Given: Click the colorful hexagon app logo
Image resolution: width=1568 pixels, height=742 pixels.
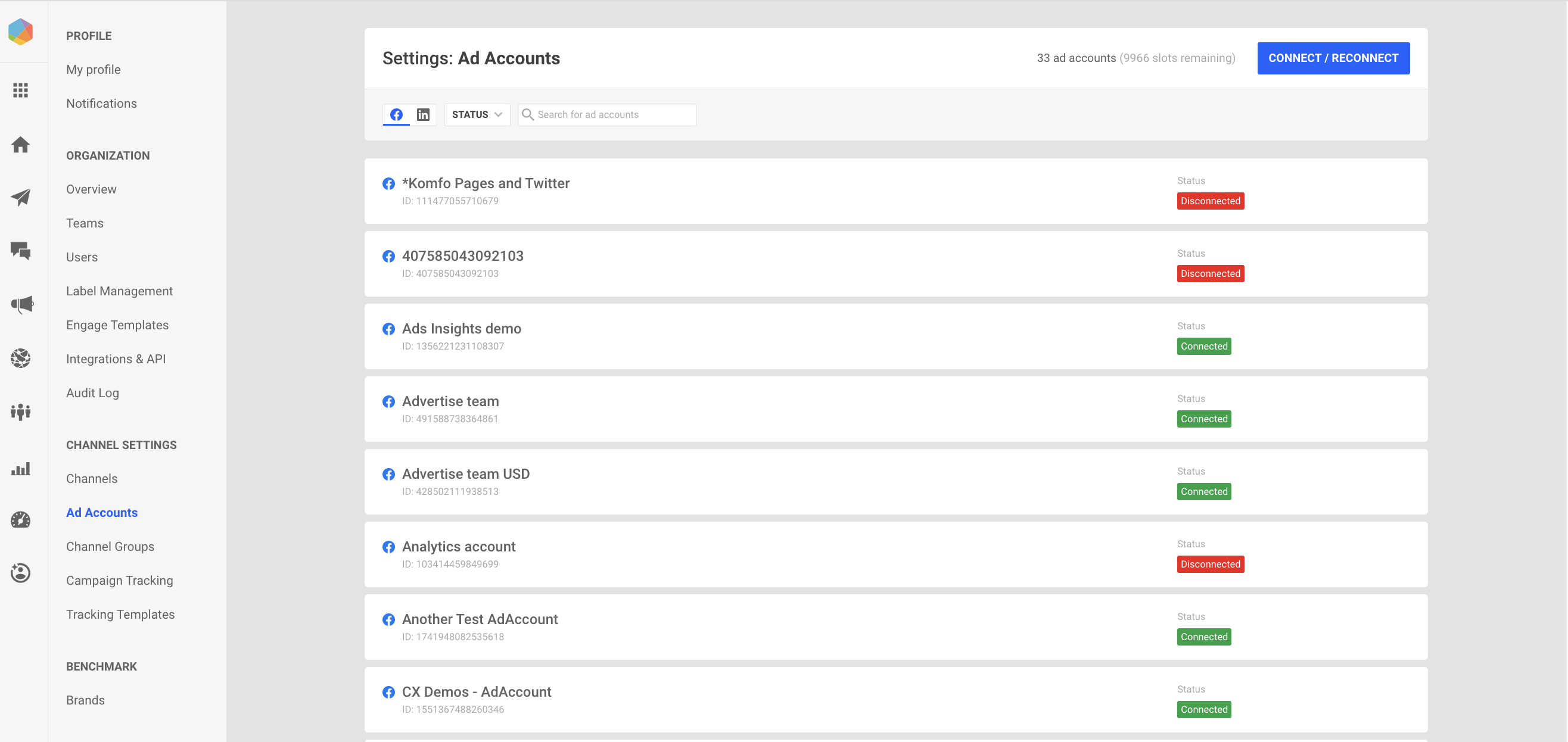Looking at the screenshot, I should (21, 32).
